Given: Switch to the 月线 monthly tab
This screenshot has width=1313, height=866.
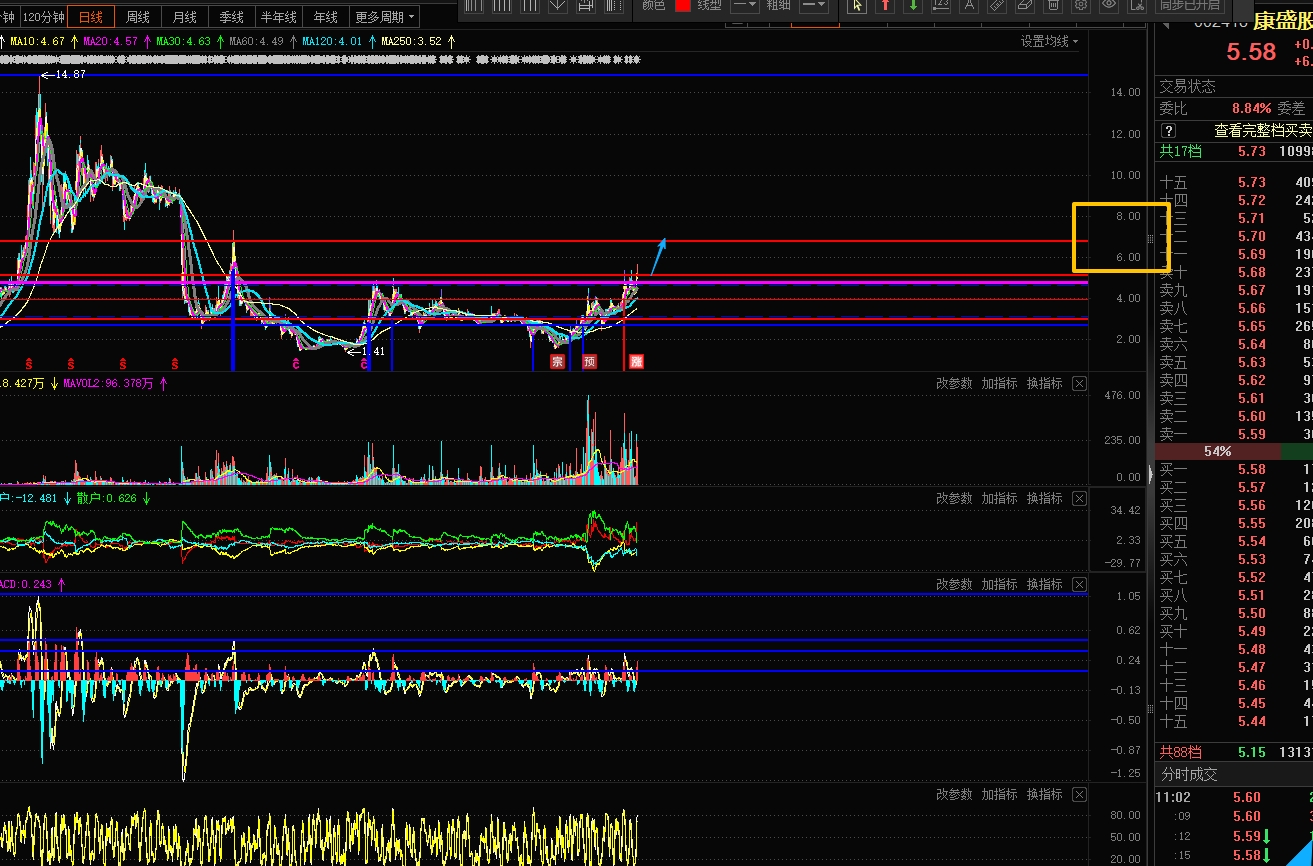Looking at the screenshot, I should 184,17.
